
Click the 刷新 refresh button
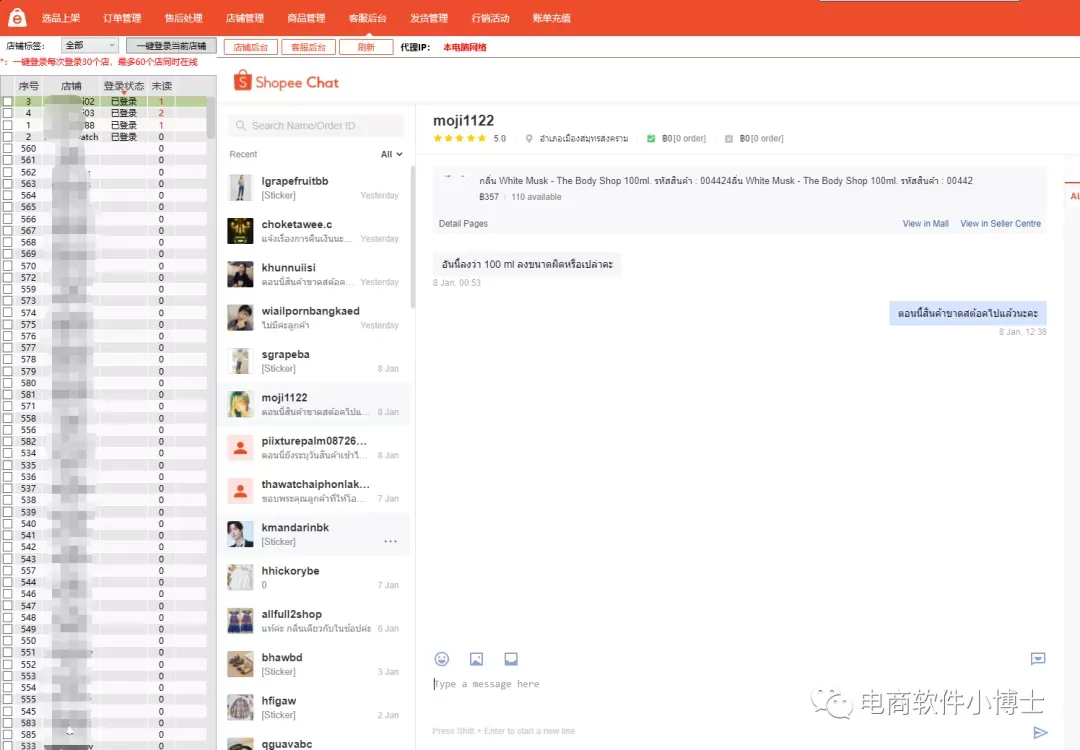coord(366,47)
